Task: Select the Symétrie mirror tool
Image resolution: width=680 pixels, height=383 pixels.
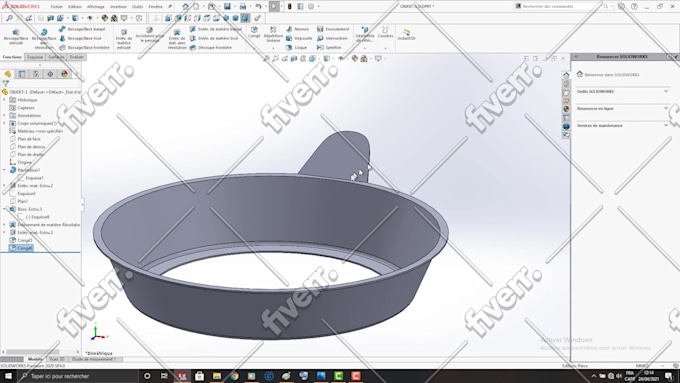Action: coord(329,48)
